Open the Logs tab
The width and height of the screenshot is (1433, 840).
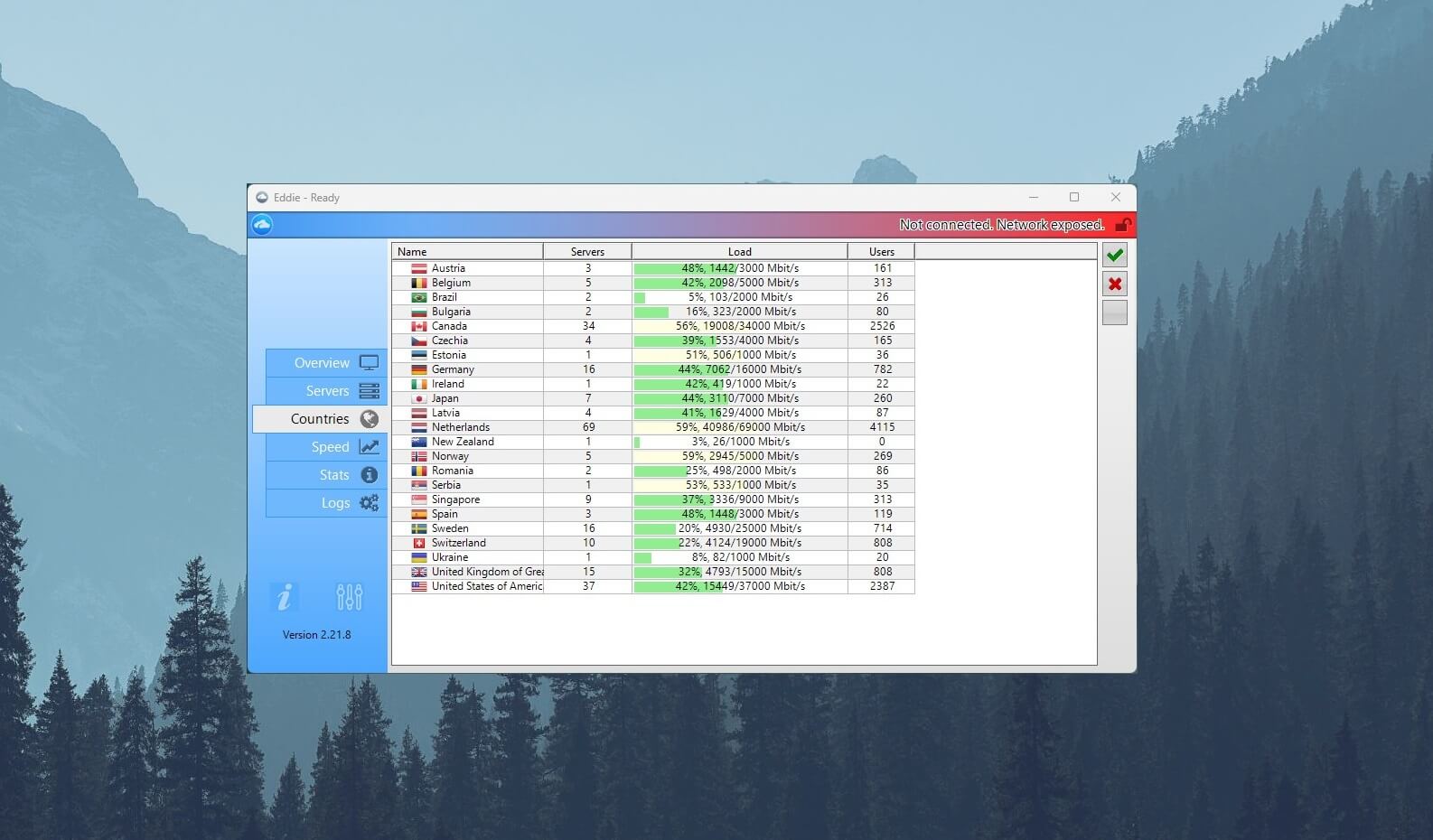point(326,502)
